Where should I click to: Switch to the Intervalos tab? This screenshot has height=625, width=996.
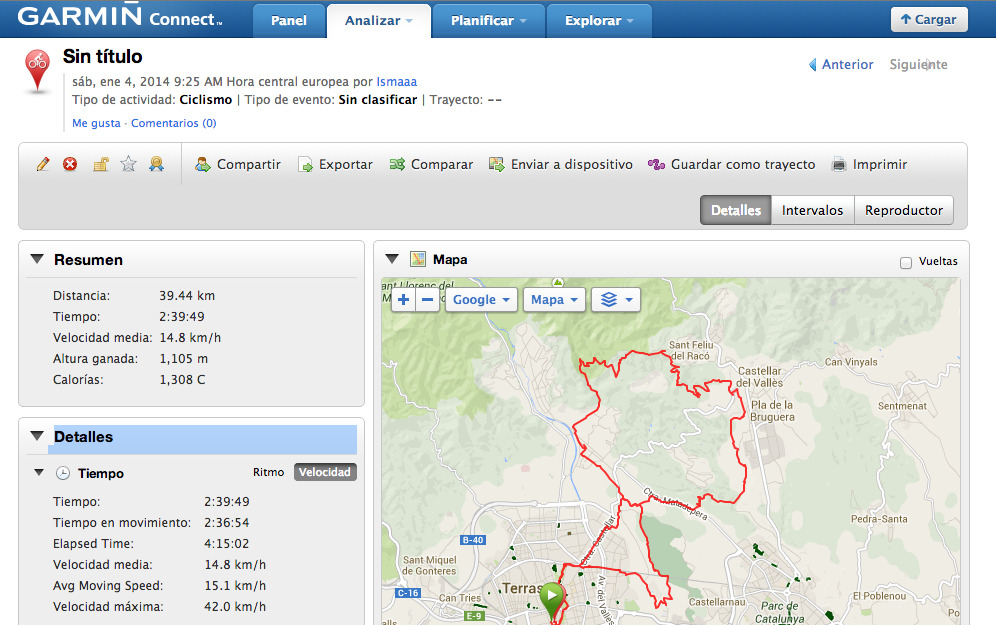(812, 211)
